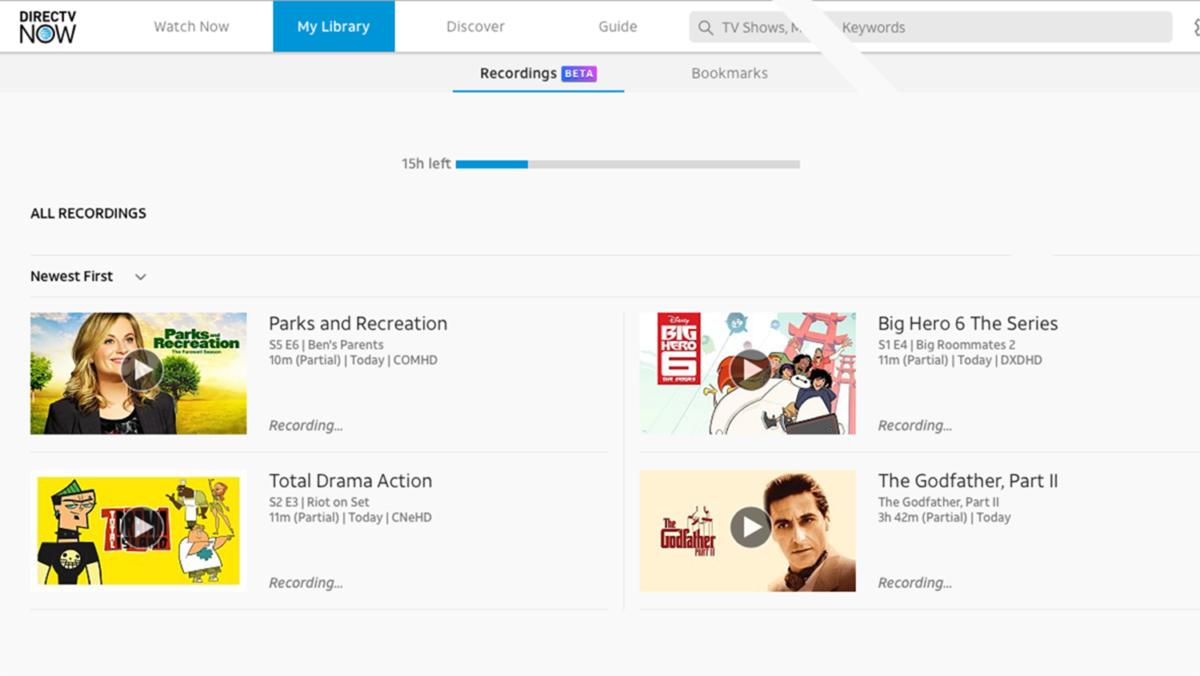The image size is (1200, 676).
Task: Expand the Newest First sort dropdown
Action: tap(89, 276)
